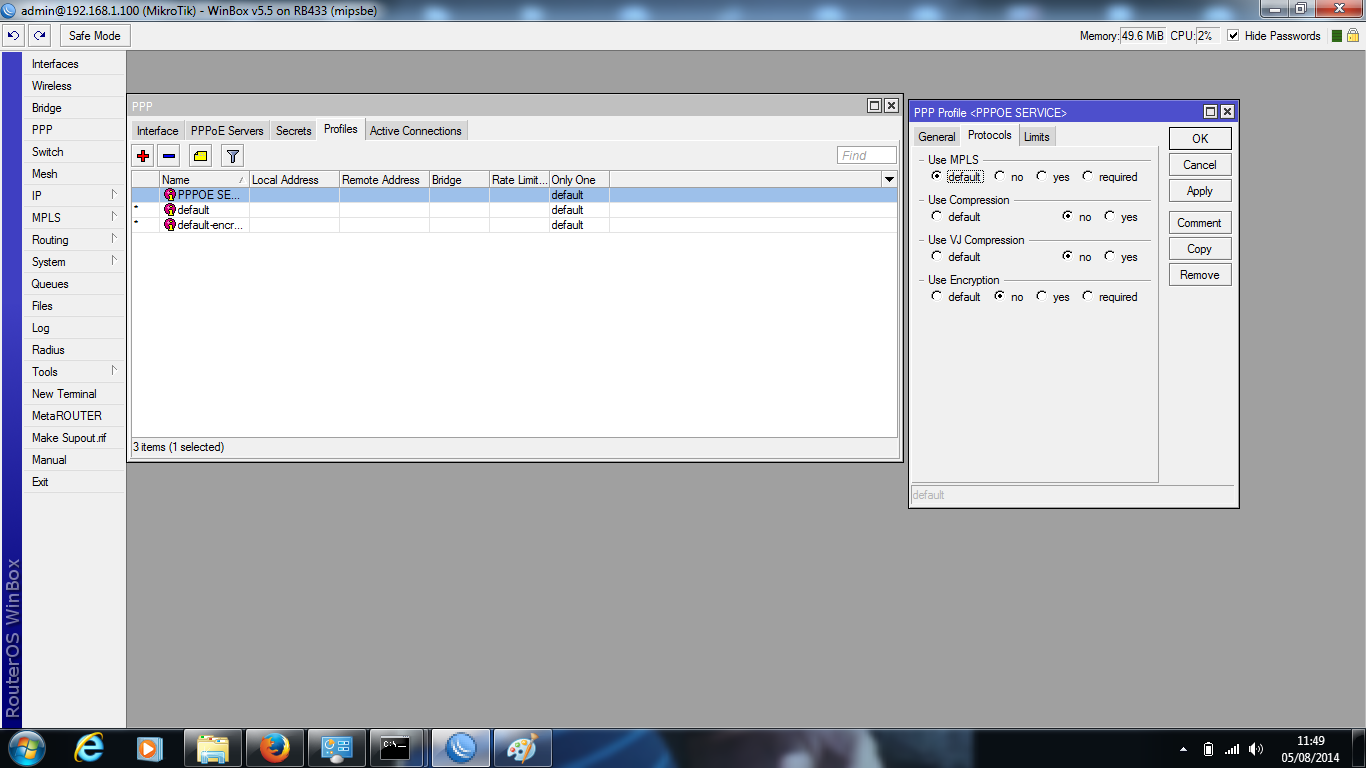1366x768 pixels.
Task: Click the battery tray icon
Action: click(1208, 749)
